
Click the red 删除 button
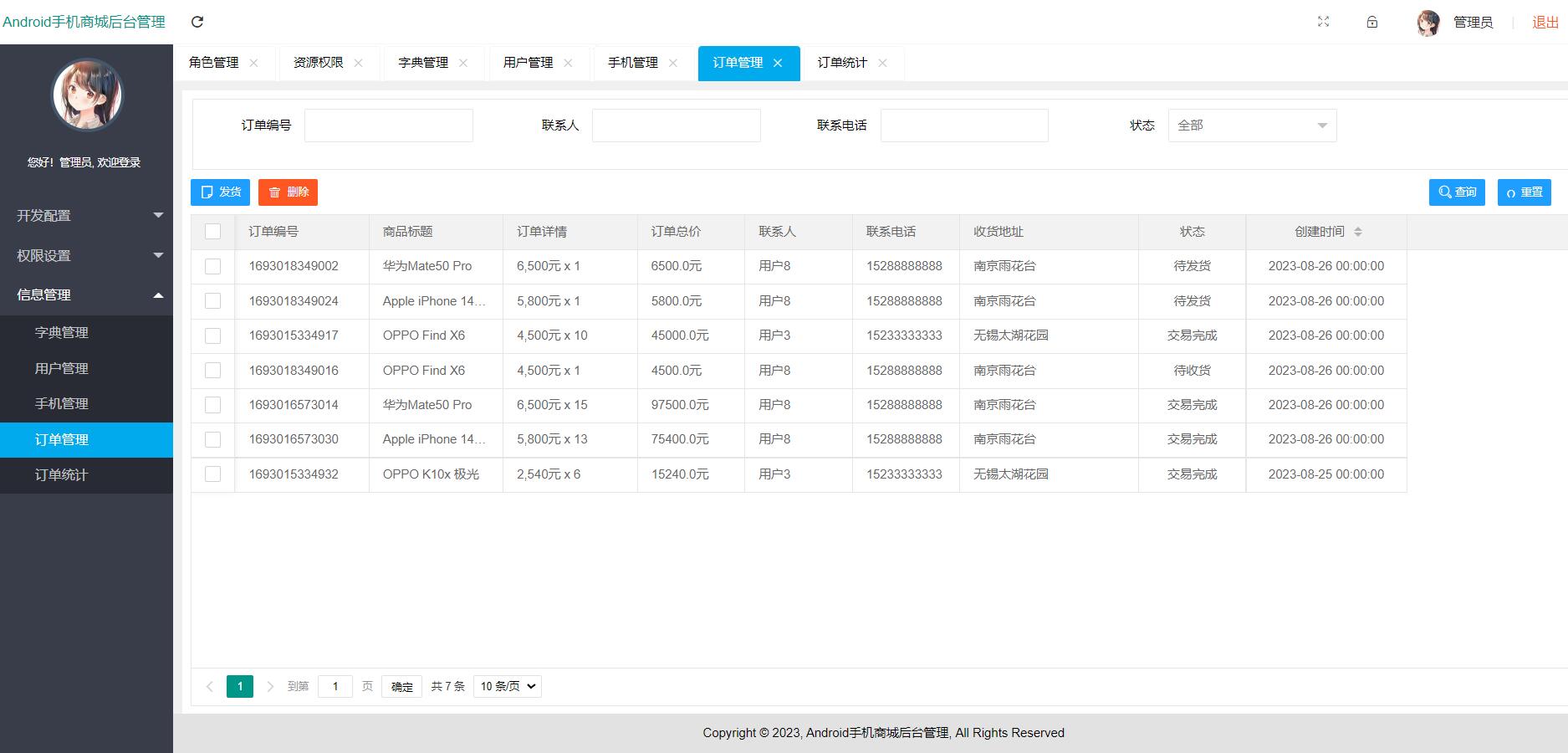288,192
